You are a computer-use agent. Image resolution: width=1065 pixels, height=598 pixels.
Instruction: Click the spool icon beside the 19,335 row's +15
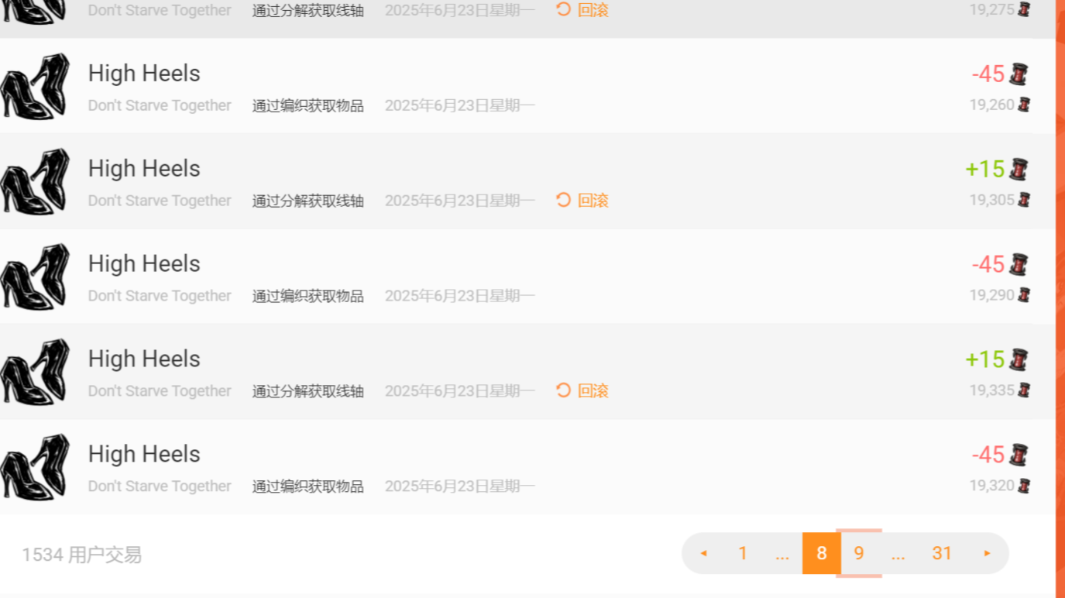(1018, 359)
